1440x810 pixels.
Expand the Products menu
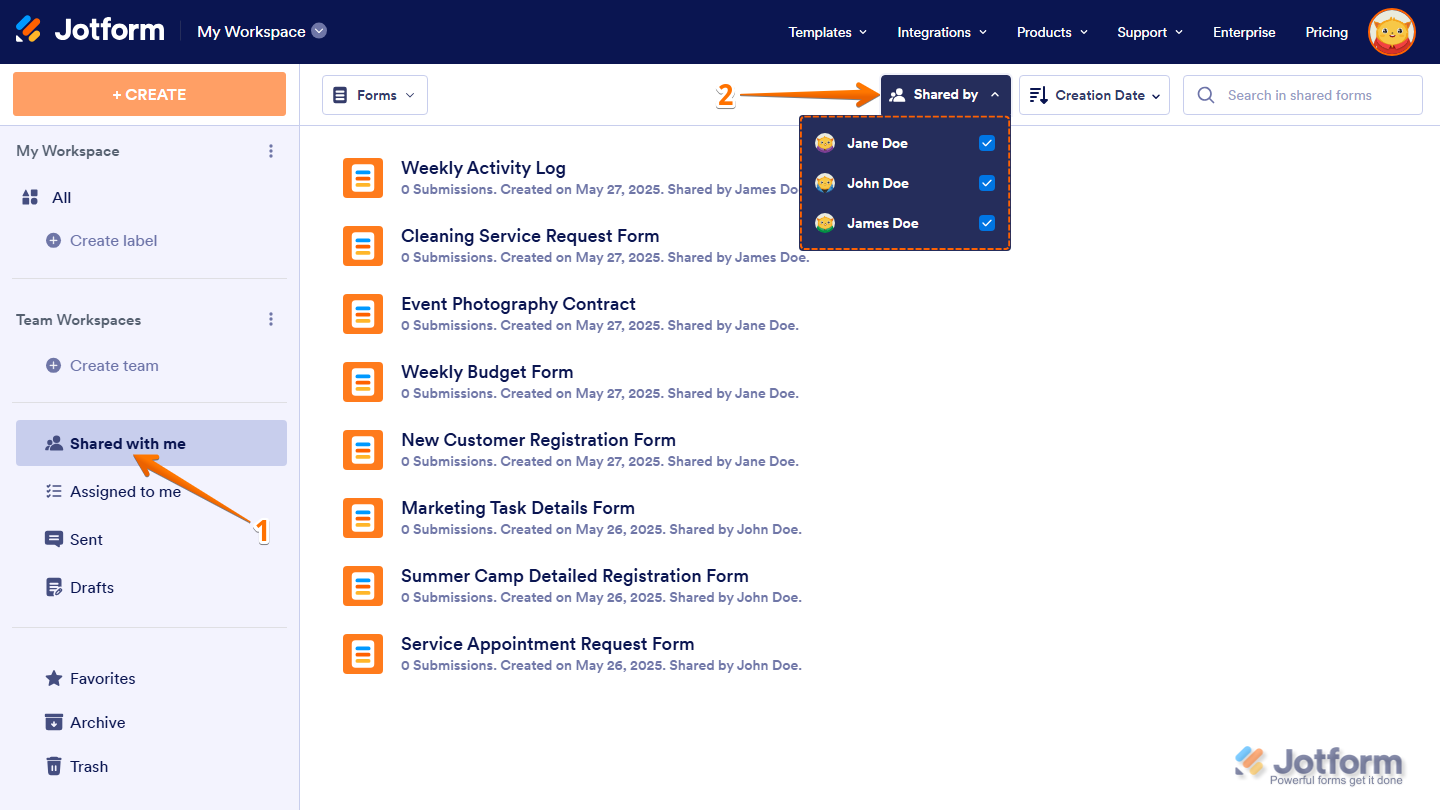point(1052,32)
